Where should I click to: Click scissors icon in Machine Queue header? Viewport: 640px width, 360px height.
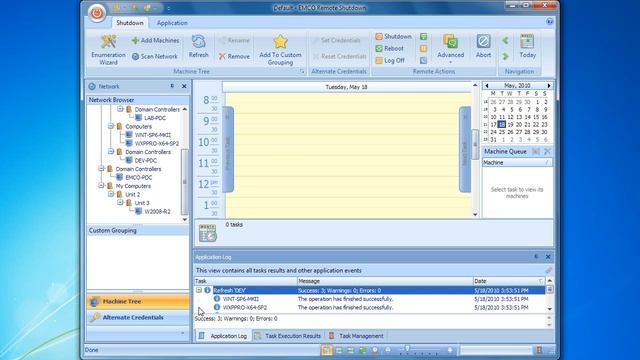(x=547, y=151)
